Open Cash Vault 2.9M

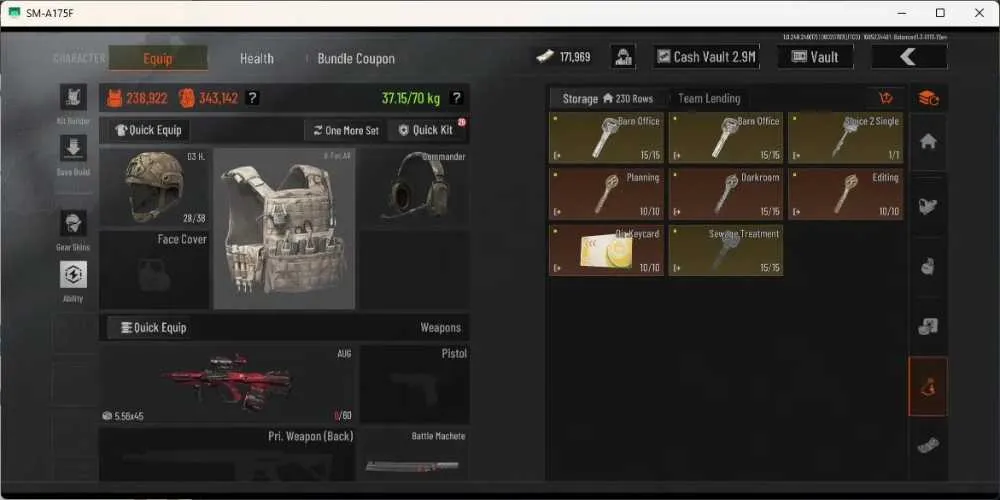click(x=707, y=57)
